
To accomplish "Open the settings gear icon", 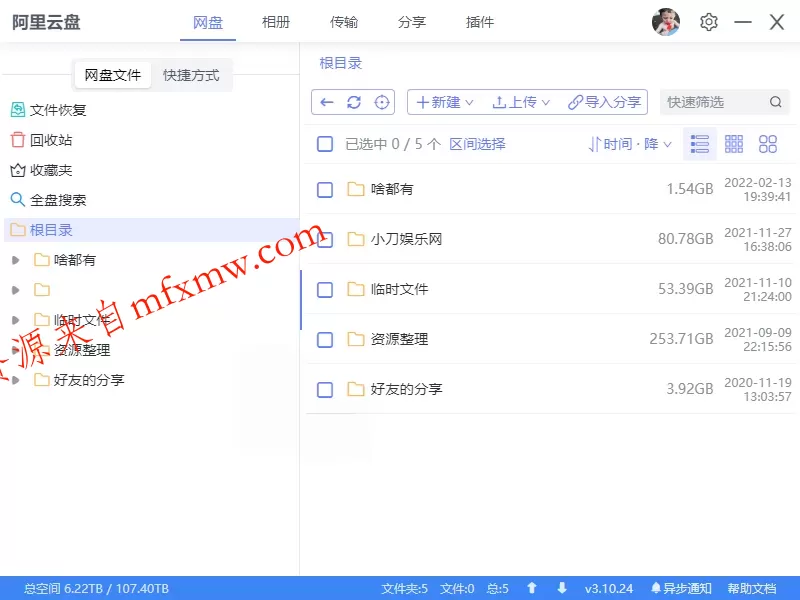I will pos(709,22).
